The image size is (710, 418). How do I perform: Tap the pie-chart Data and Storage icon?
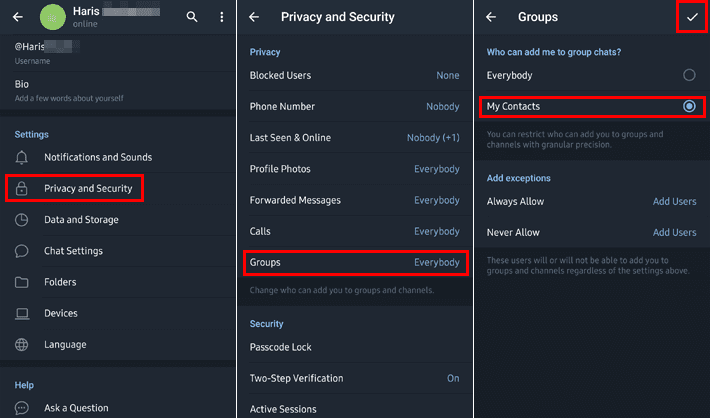(x=21, y=220)
